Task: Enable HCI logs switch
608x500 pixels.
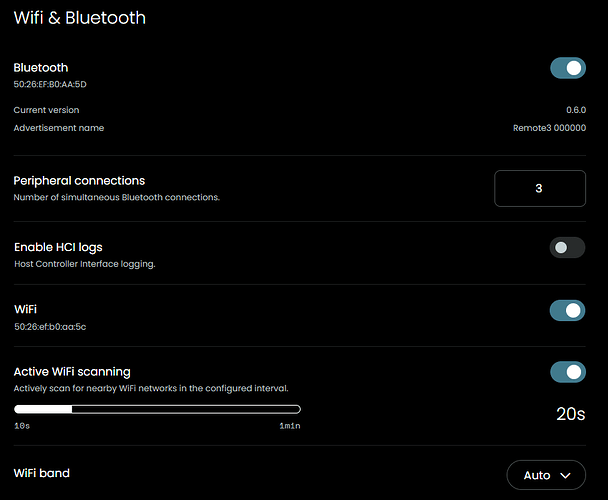Action: pyautogui.click(x=567, y=247)
